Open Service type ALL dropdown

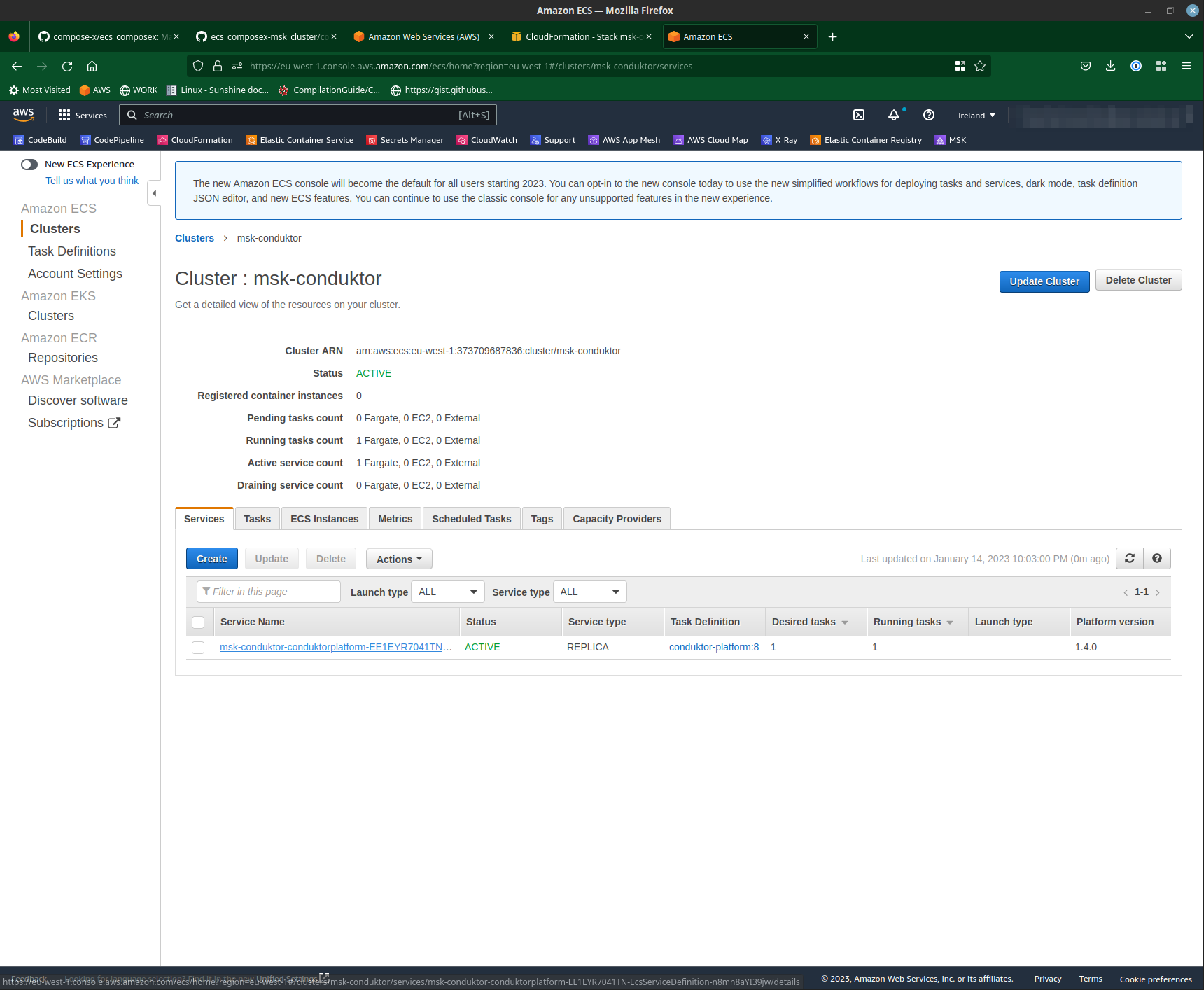click(590, 592)
